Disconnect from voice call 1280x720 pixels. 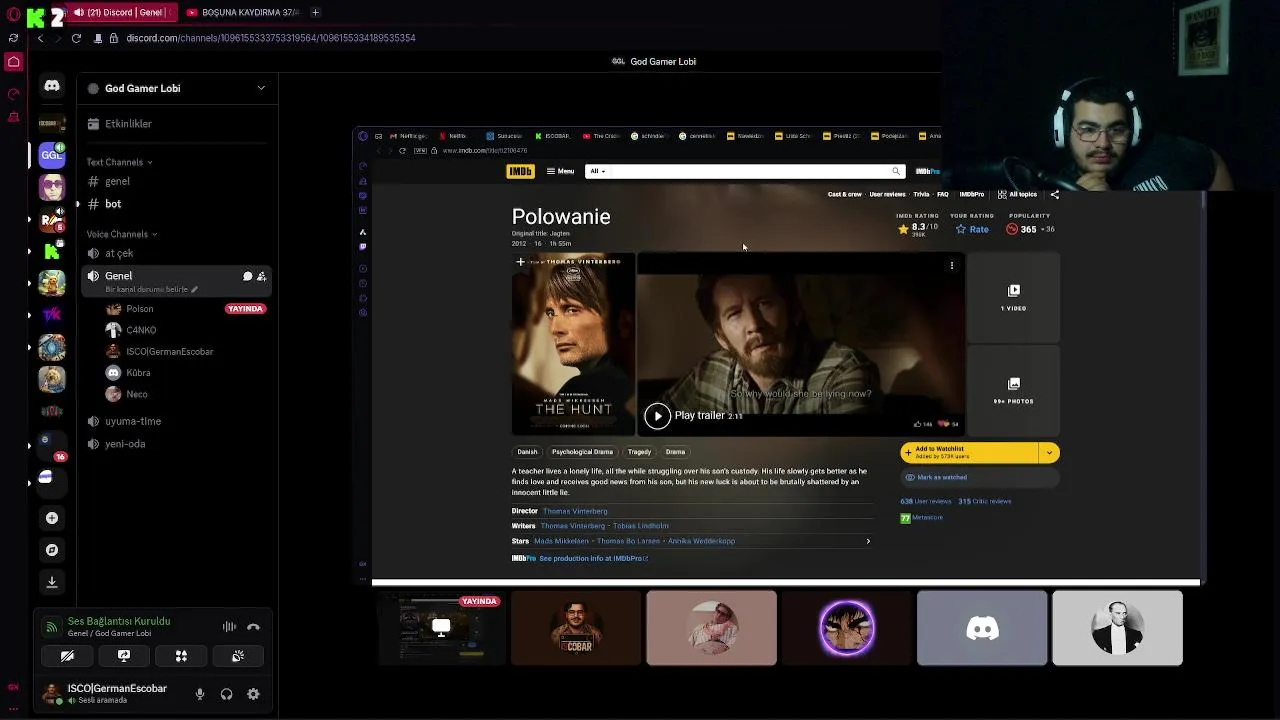click(x=253, y=627)
